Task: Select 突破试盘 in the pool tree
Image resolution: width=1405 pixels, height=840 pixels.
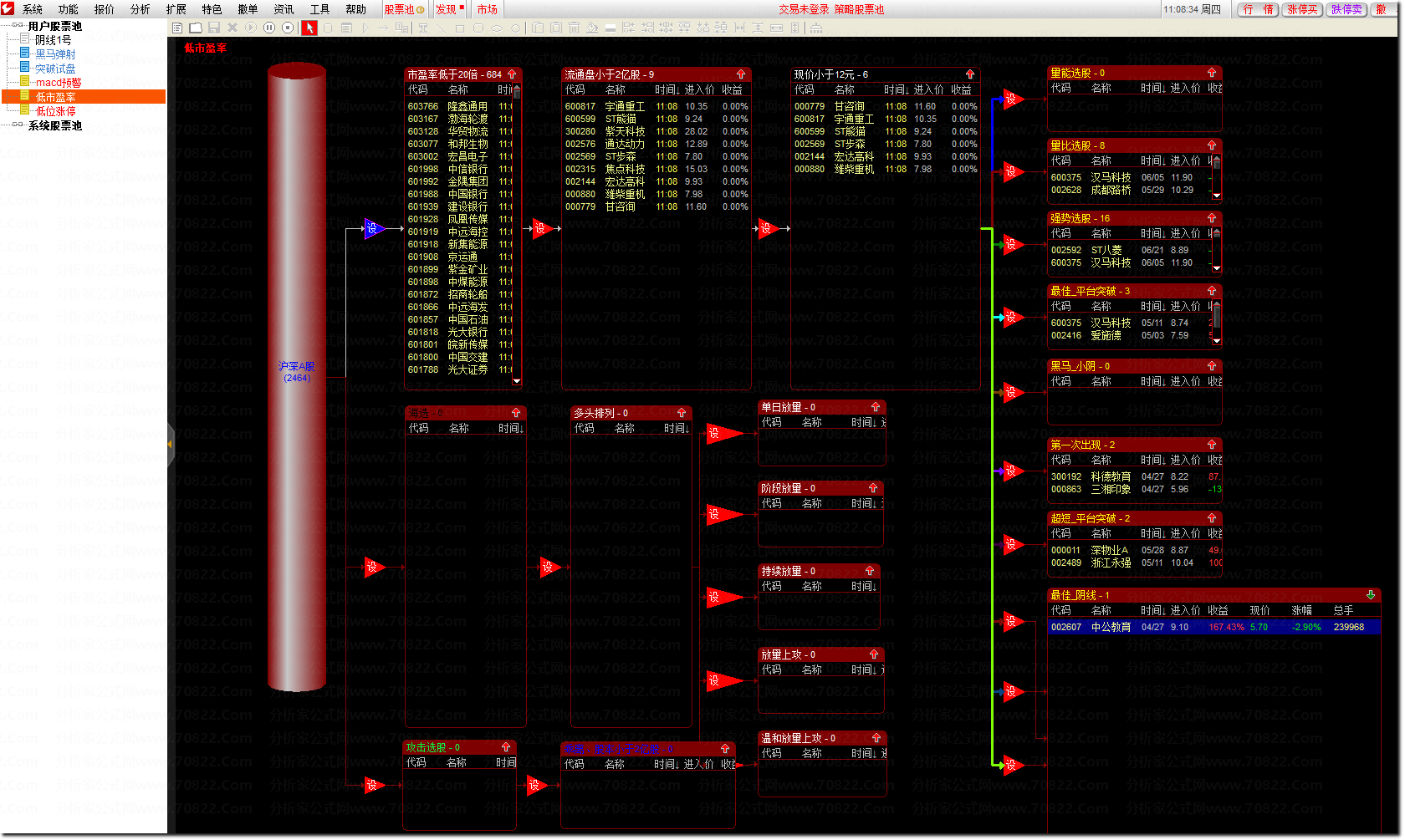Action: pyautogui.click(x=55, y=69)
